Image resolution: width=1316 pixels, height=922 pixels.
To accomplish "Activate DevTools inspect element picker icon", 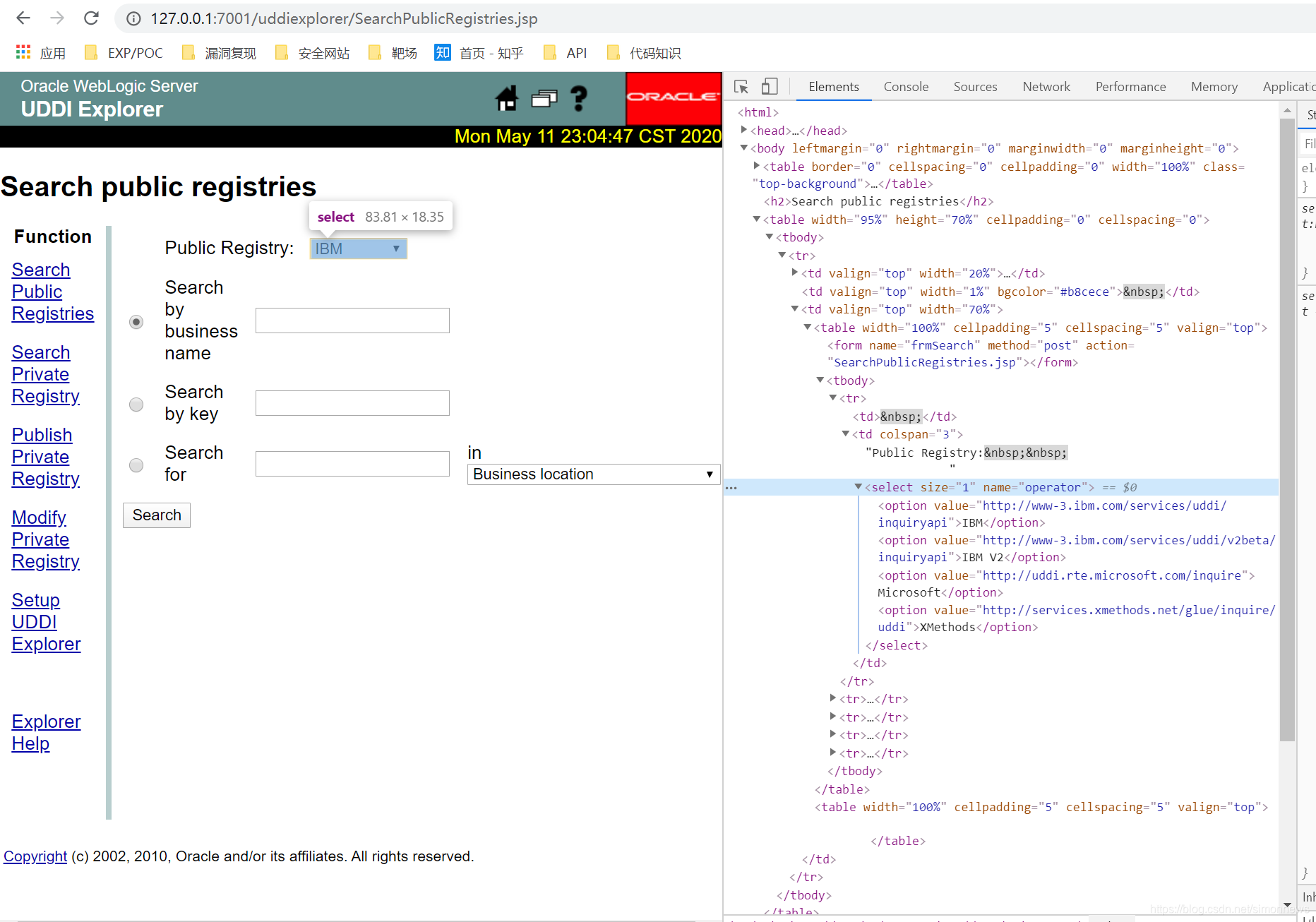I will (x=741, y=87).
